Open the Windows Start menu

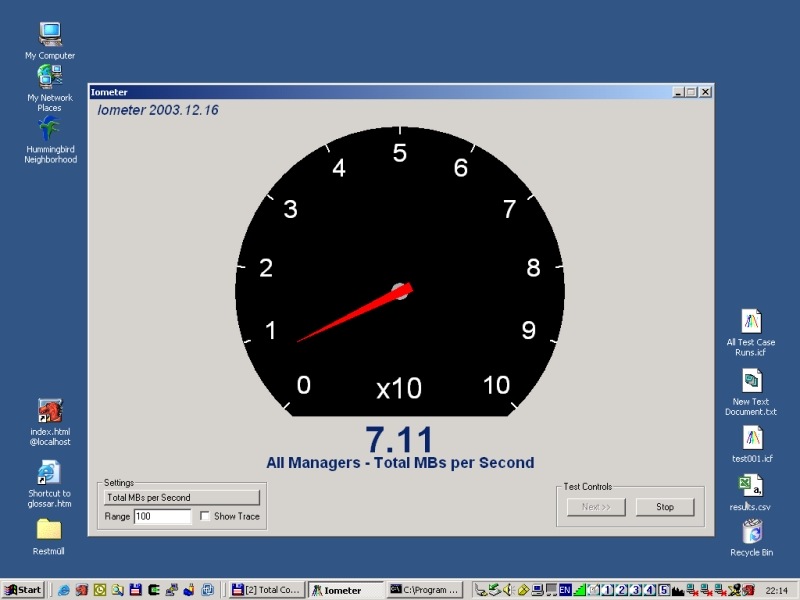click(x=23, y=590)
